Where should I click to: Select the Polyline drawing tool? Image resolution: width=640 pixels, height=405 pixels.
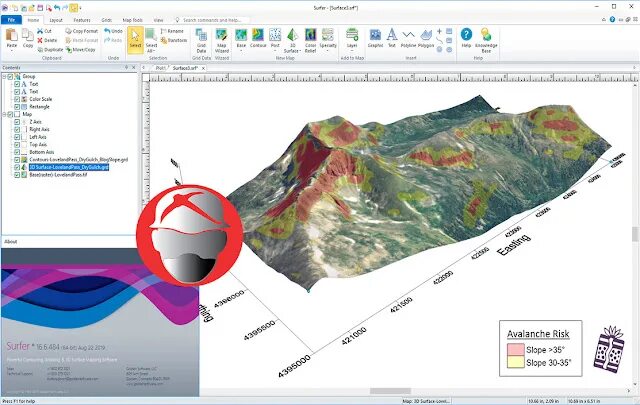click(408, 38)
